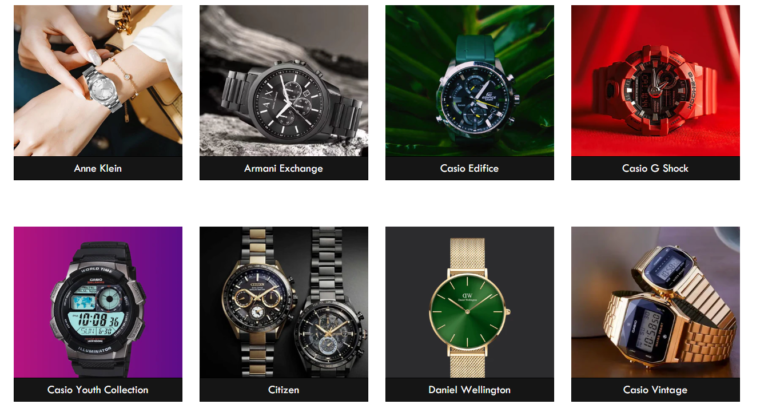Select the Citizen brand label
Screen dimensions: 768x412
pos(284,390)
